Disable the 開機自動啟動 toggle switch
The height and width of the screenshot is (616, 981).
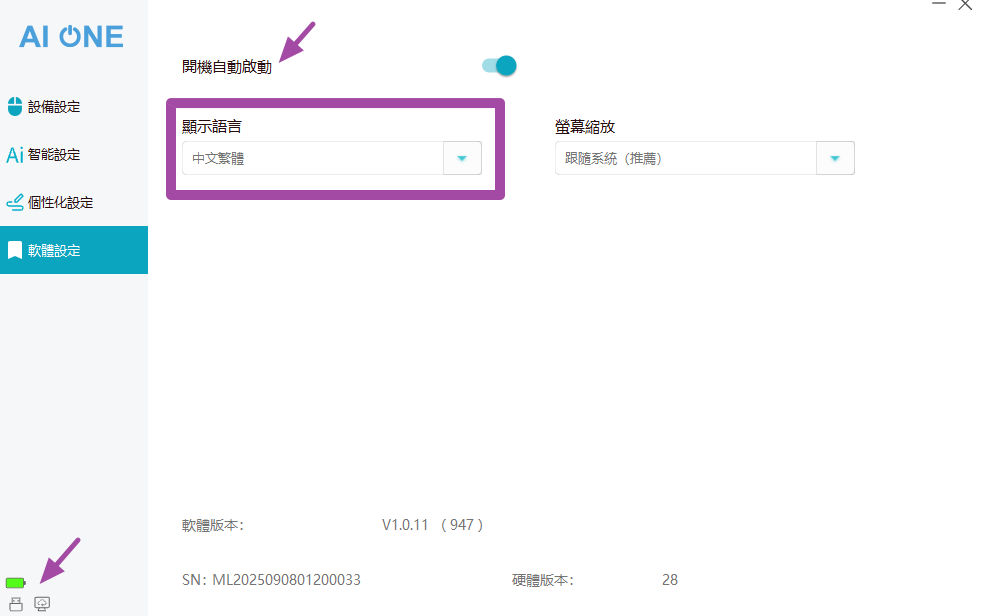click(499, 66)
